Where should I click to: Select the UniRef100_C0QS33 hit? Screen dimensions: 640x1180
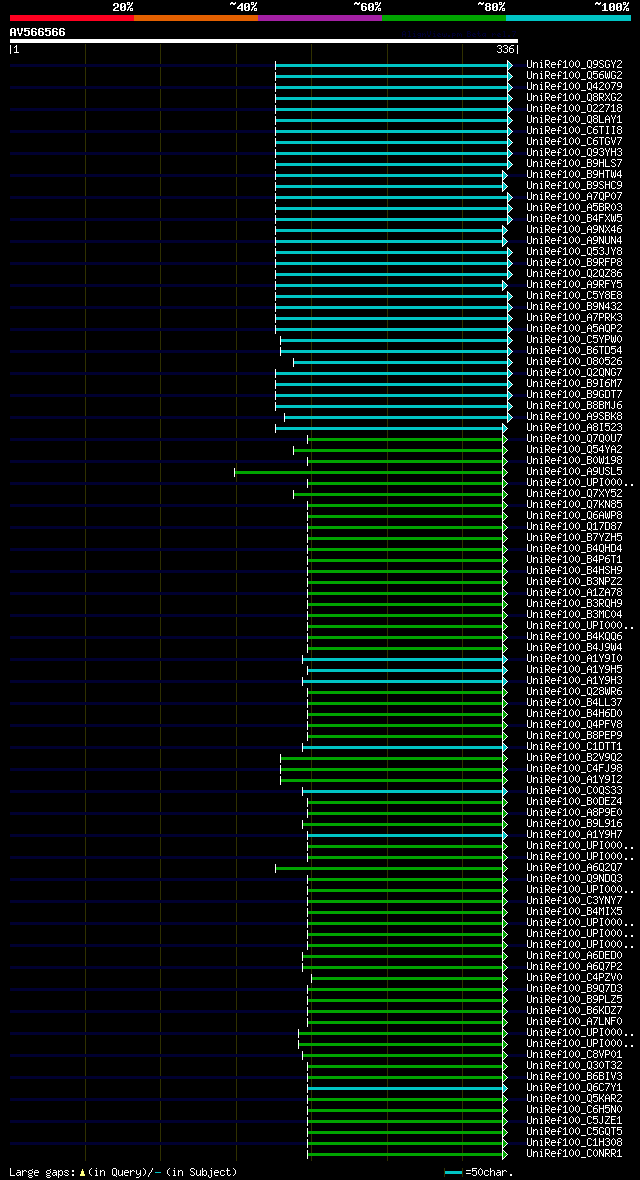574,790
